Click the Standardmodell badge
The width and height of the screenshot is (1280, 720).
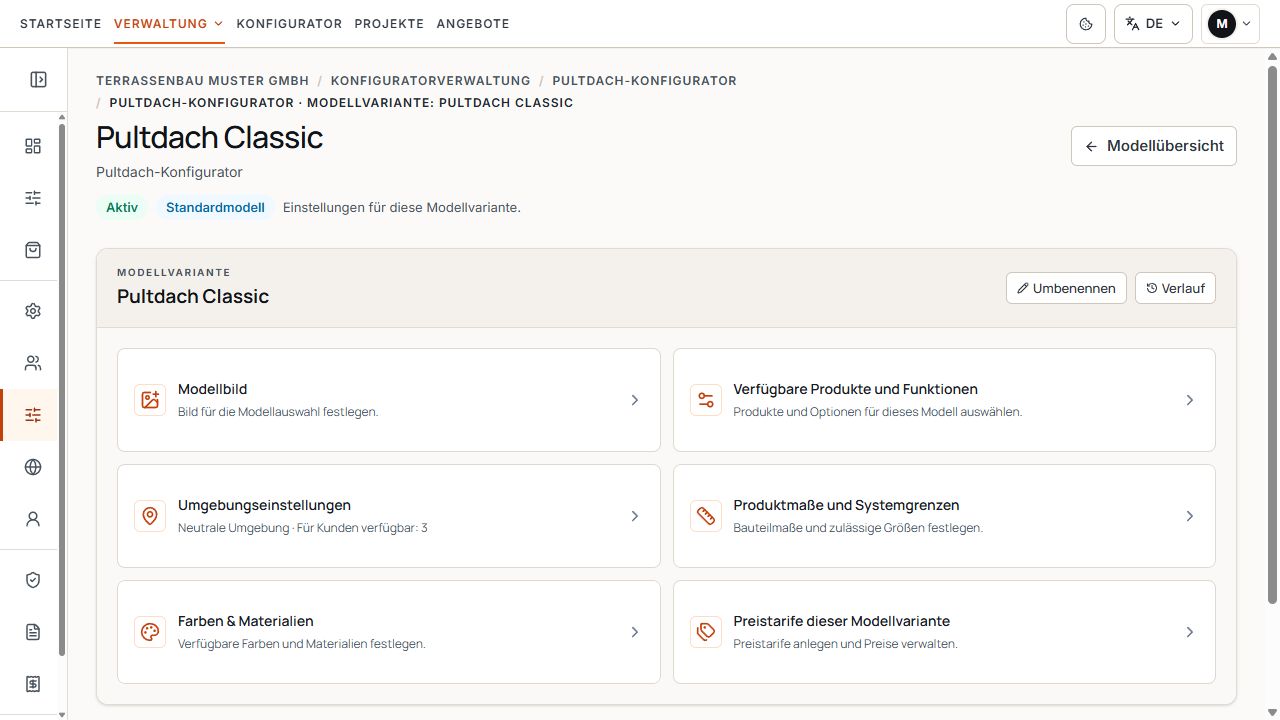215,208
